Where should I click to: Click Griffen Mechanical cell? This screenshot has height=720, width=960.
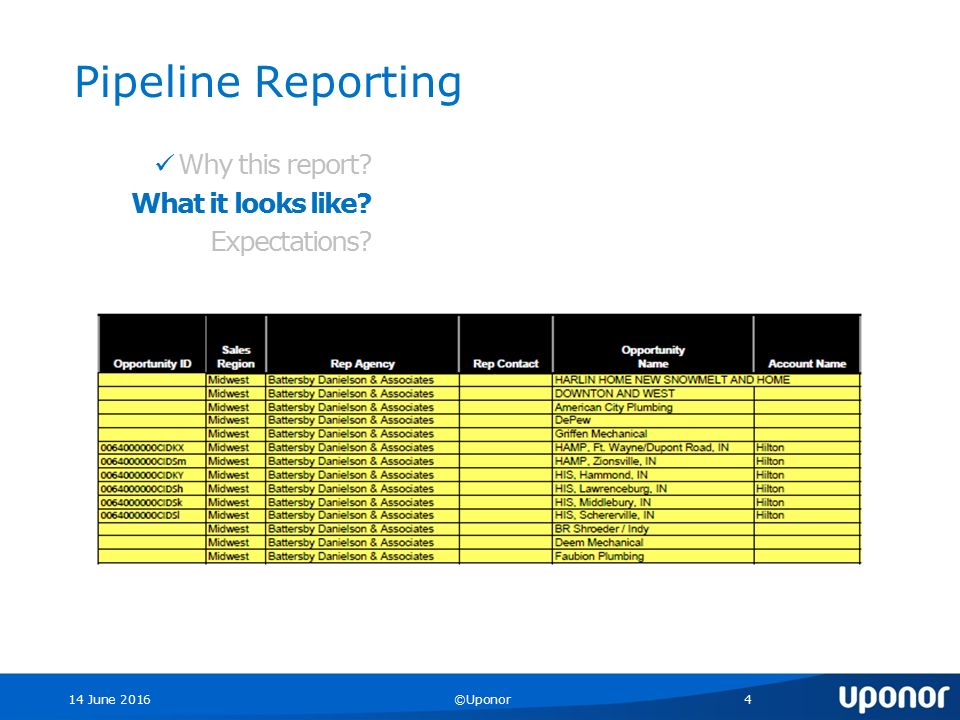pyautogui.click(x=653, y=434)
